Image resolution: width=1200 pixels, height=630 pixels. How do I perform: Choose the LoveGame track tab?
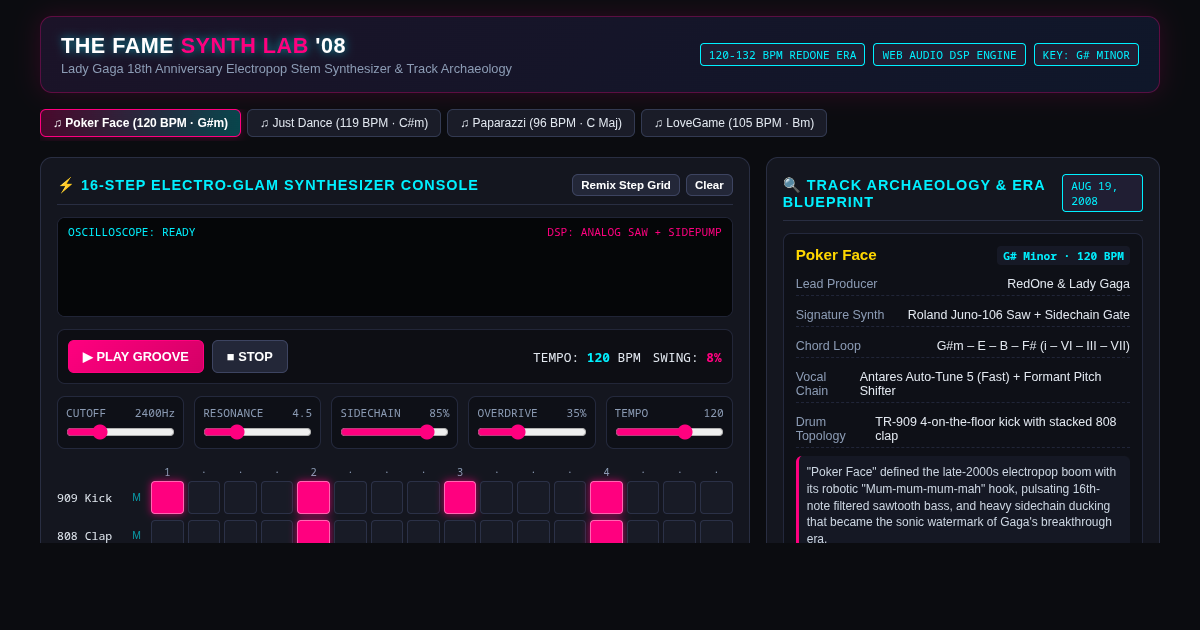pos(734,123)
